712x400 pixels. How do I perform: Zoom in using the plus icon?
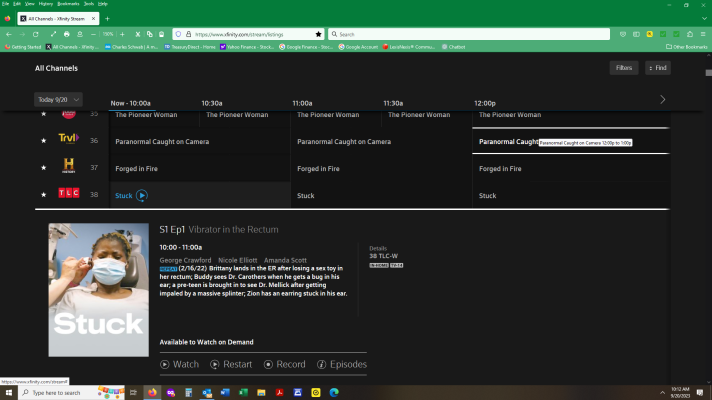(x=122, y=34)
